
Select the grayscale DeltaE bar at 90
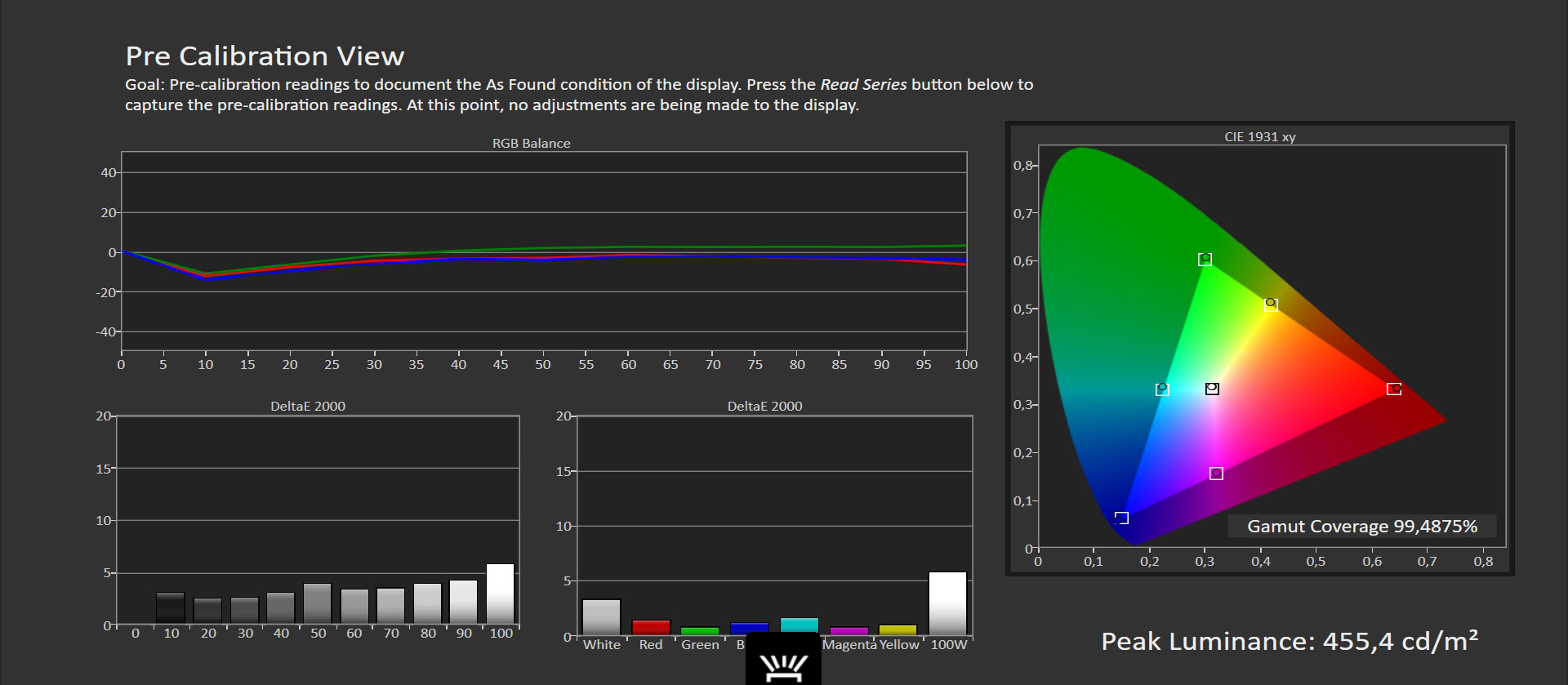(464, 603)
